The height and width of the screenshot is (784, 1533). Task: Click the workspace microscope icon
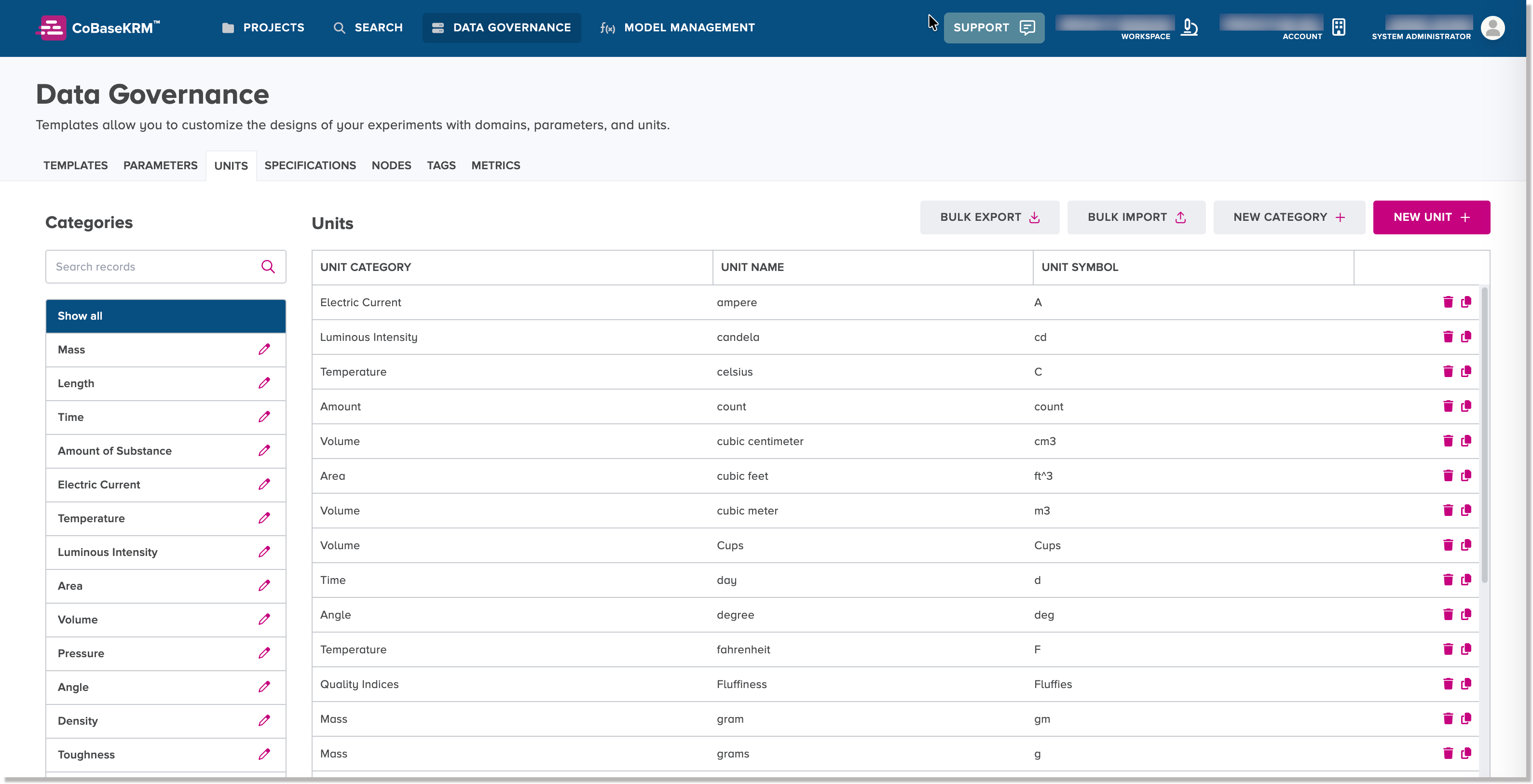pos(1189,27)
